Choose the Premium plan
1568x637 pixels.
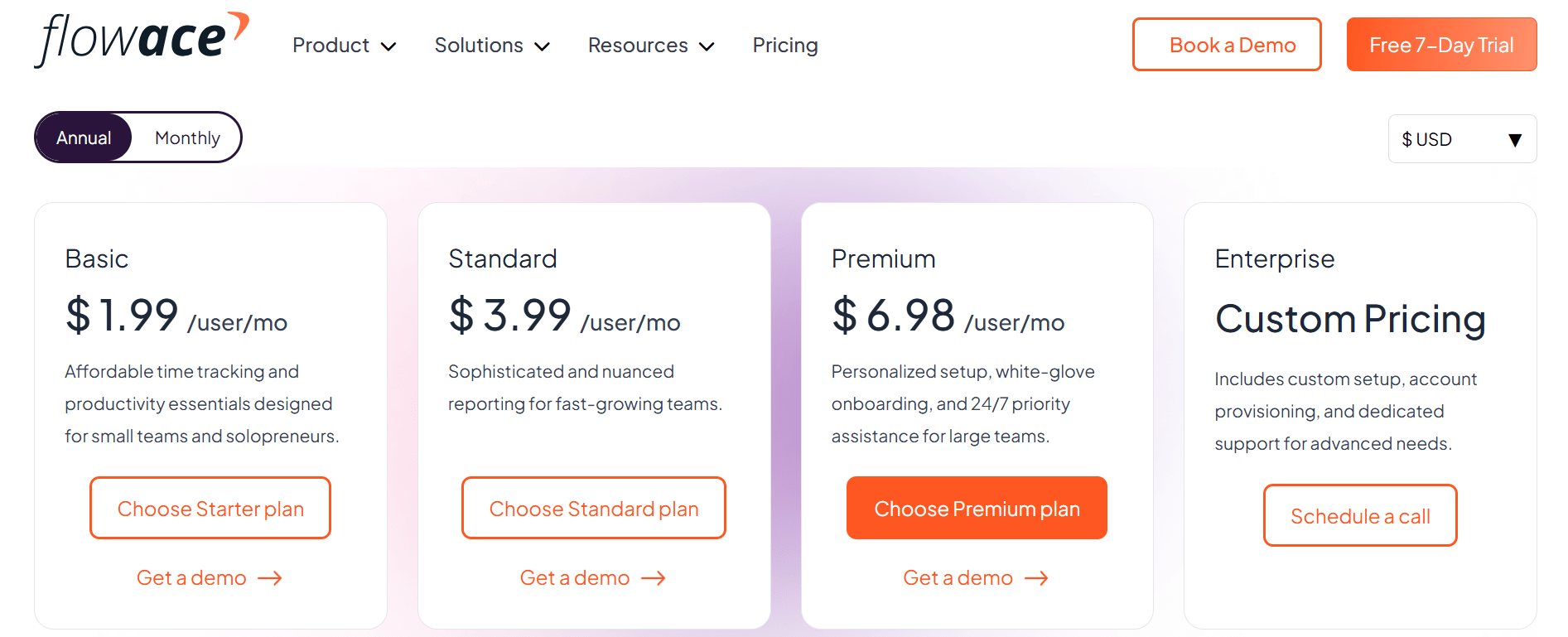coord(977,508)
